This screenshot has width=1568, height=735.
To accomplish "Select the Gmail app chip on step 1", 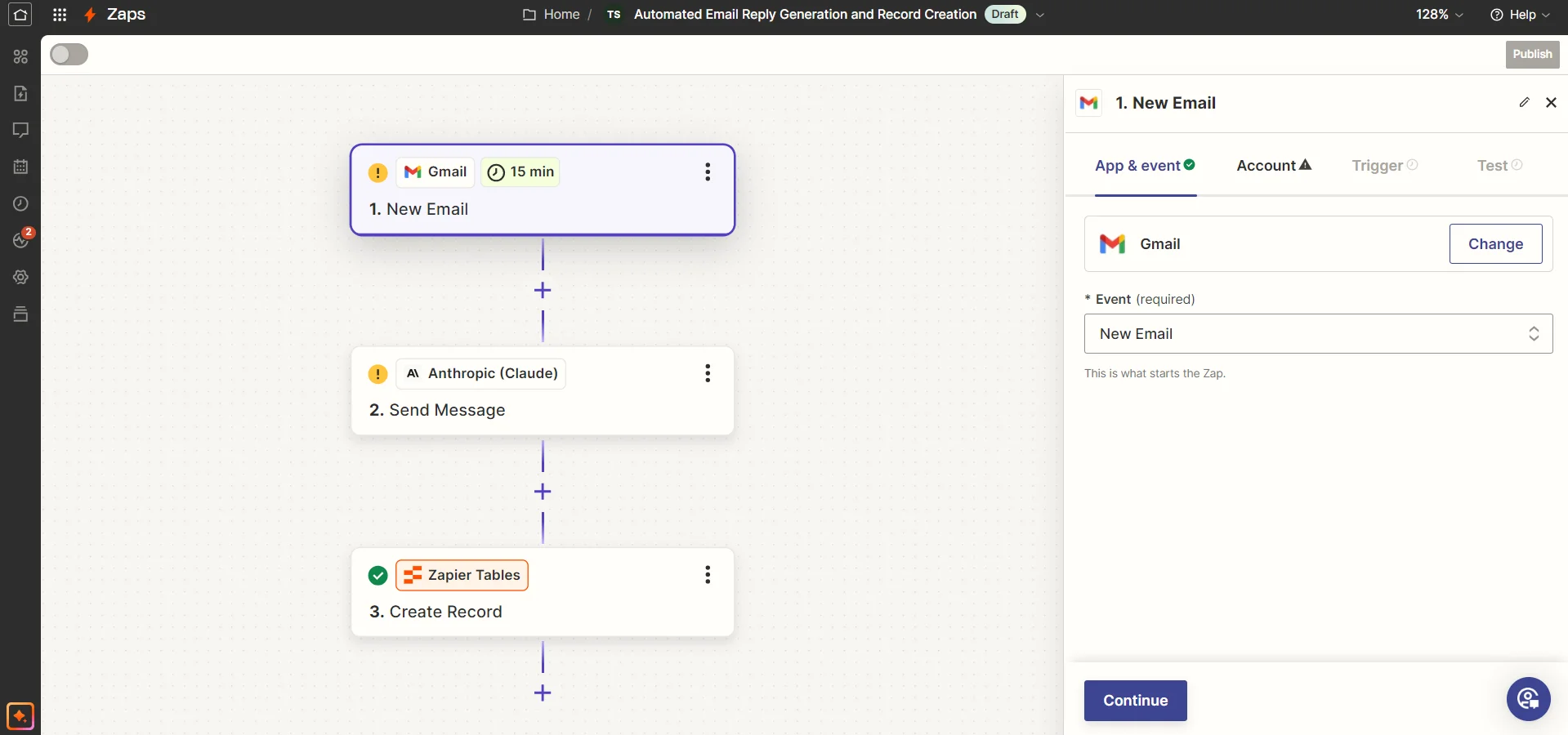I will pos(436,171).
